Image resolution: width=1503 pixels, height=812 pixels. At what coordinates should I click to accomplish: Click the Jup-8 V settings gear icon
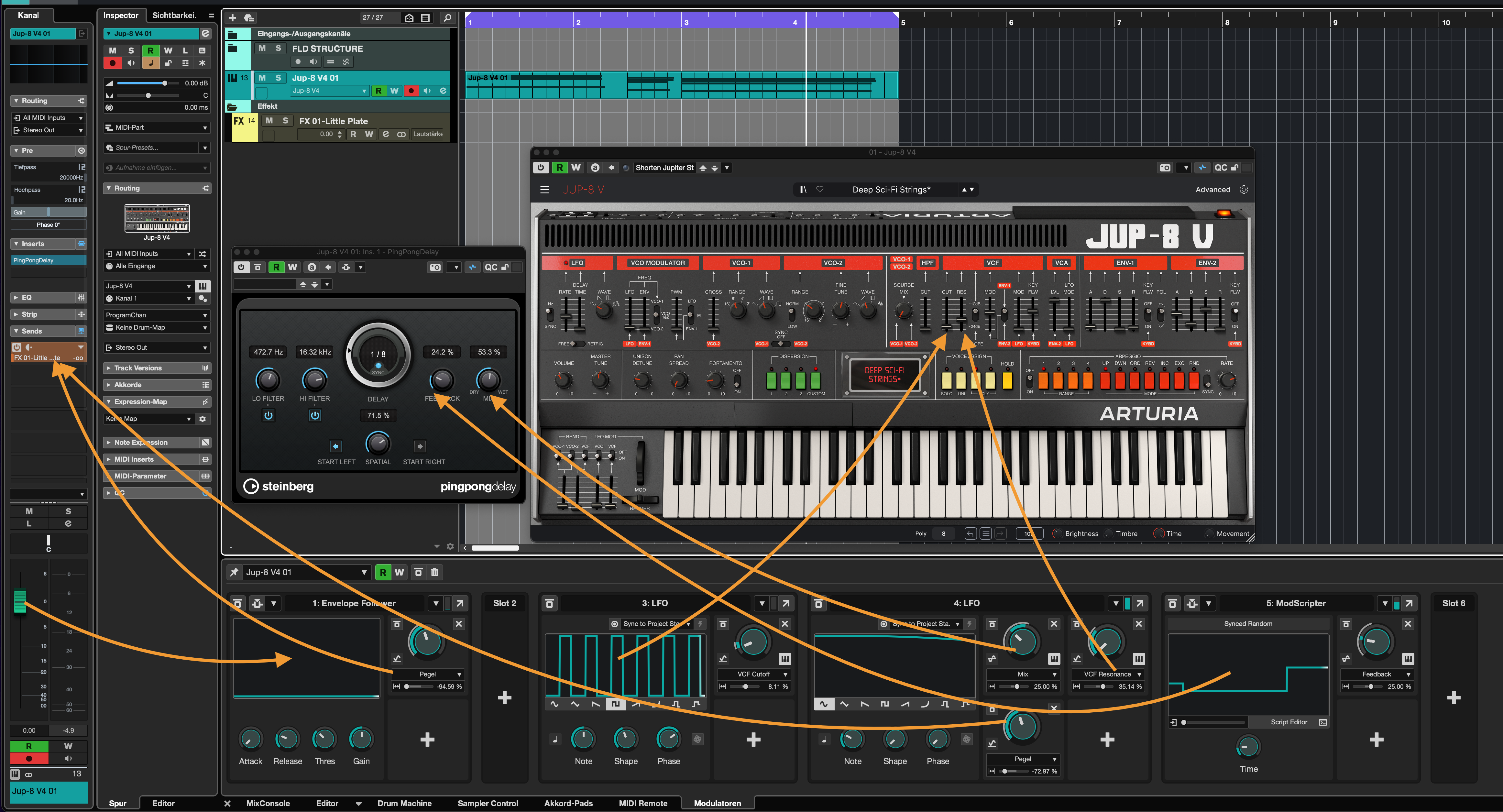tap(1243, 190)
